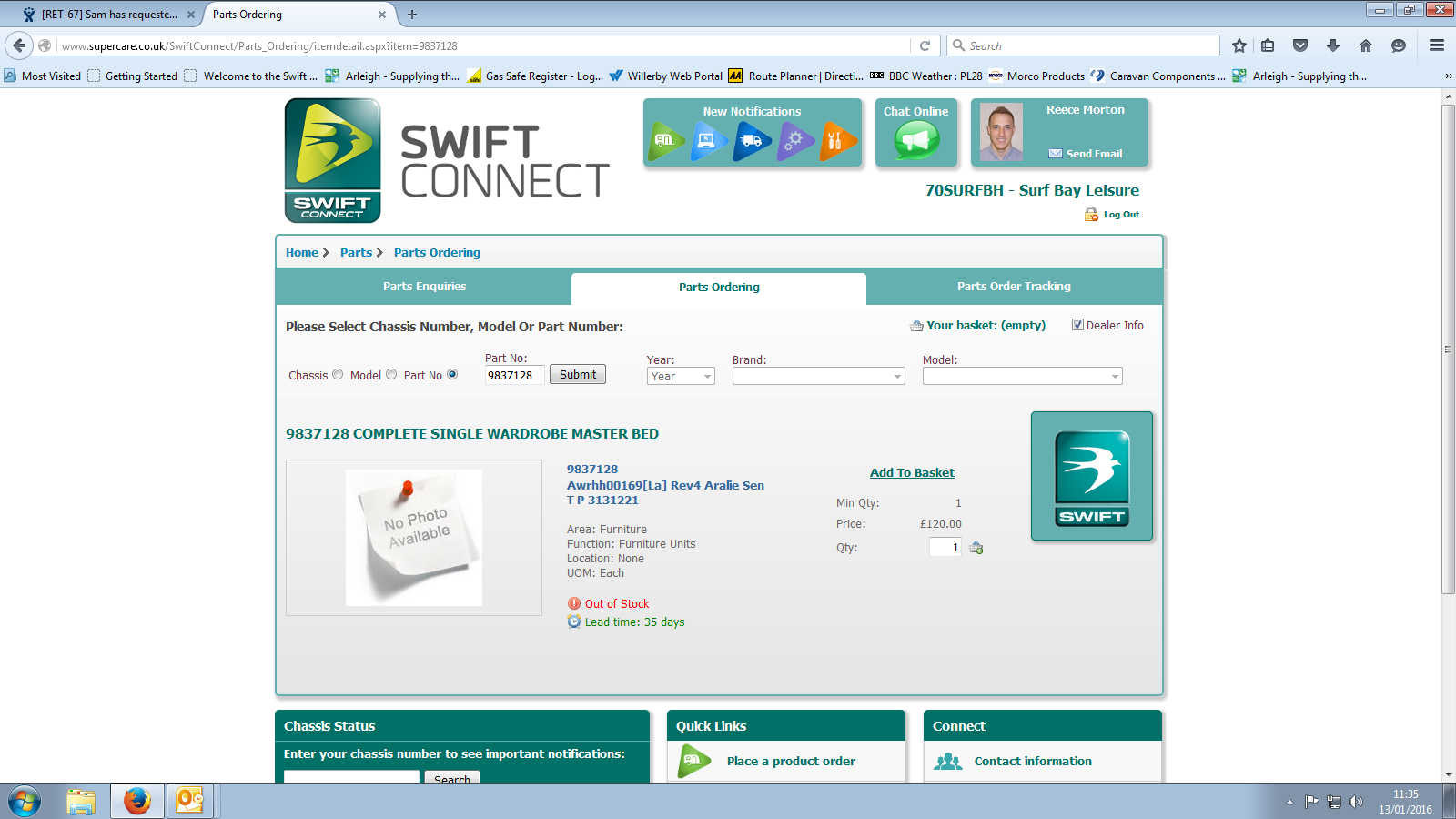Viewport: 1456px width, 819px height.
Task: Open a new browser tab with plus
Action: point(412,15)
